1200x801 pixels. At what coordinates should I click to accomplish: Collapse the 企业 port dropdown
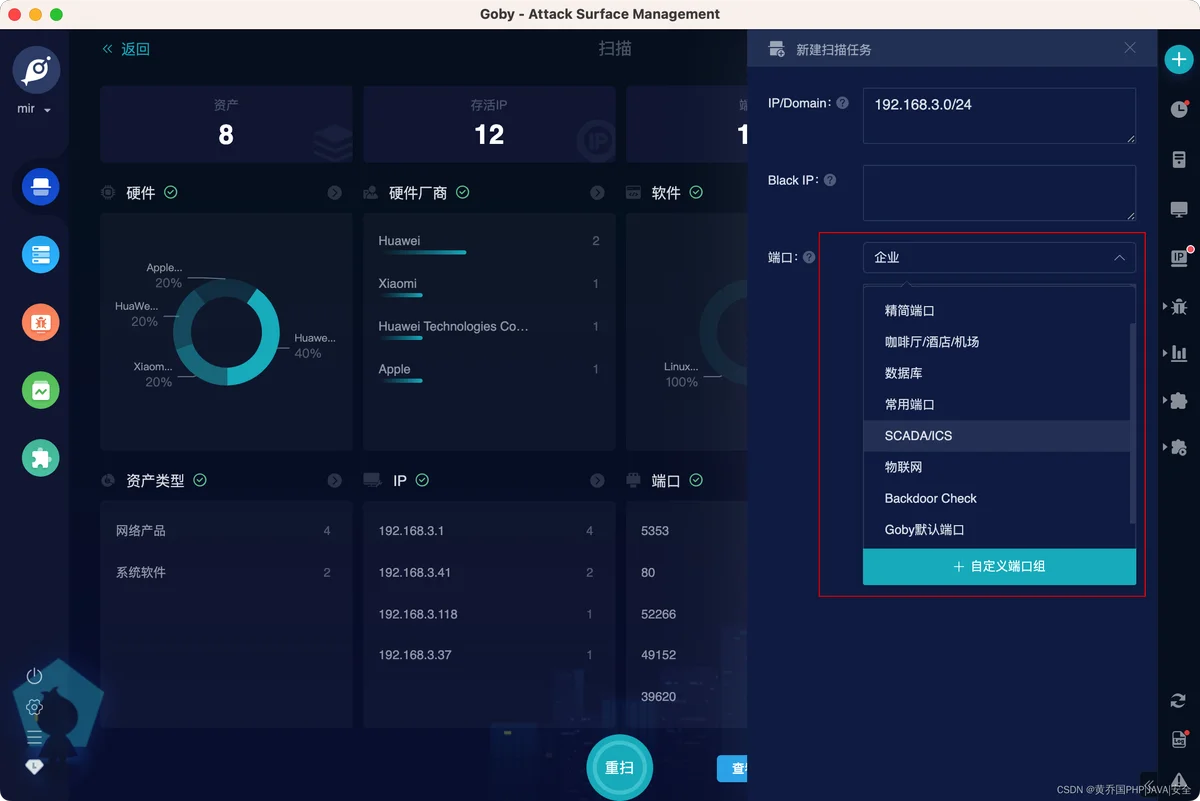click(999, 257)
